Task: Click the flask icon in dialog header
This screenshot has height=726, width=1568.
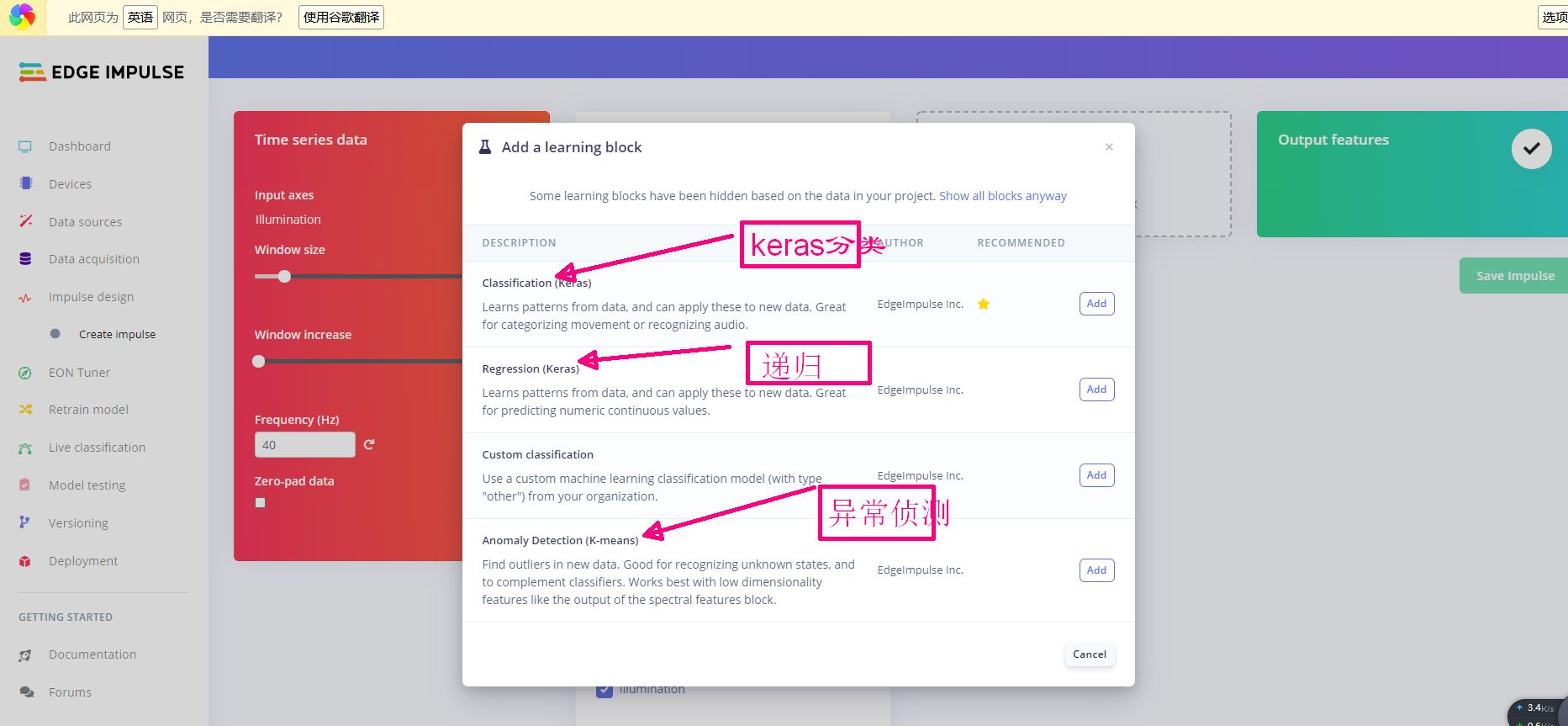Action: [x=485, y=147]
